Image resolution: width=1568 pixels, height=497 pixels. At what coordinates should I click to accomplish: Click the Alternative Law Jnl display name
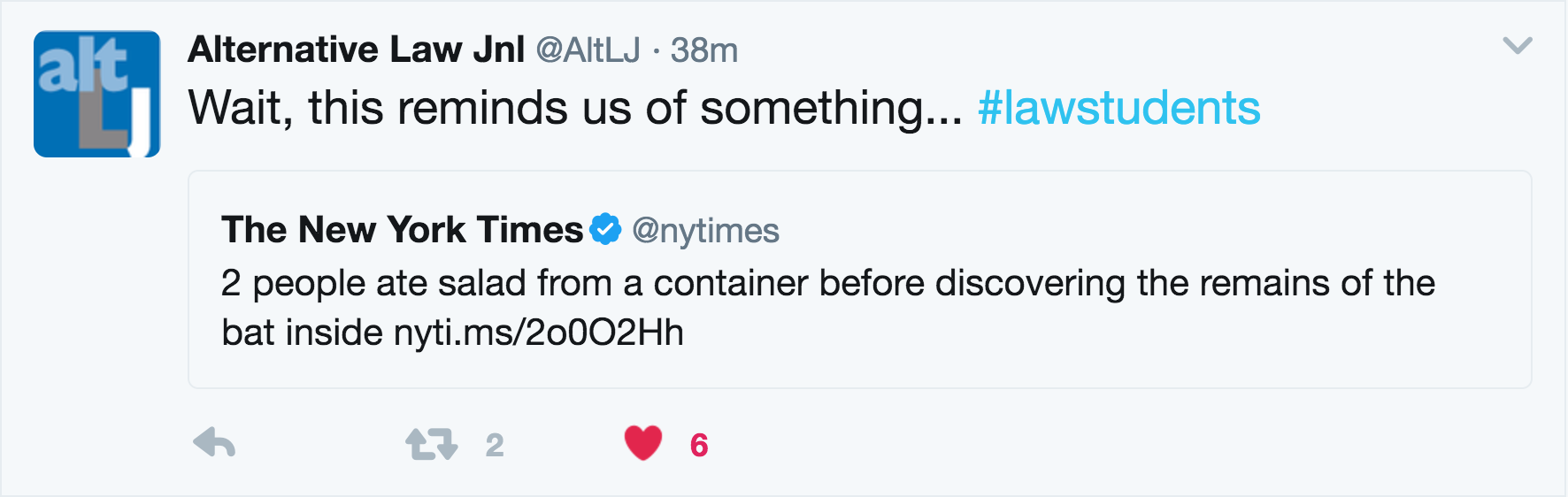[x=357, y=50]
